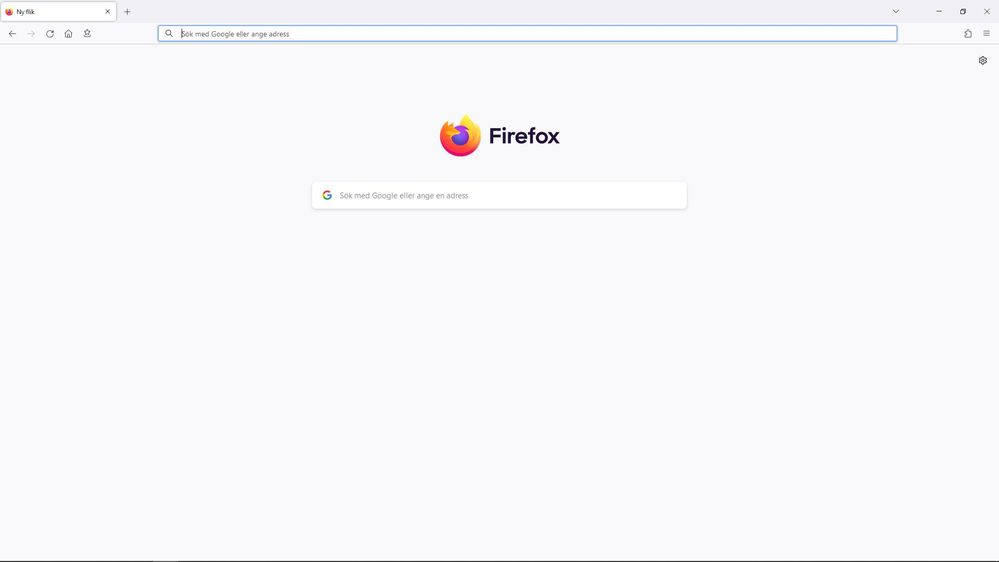The width and height of the screenshot is (999, 562).
Task: Open new tab customization gear
Action: (982, 61)
